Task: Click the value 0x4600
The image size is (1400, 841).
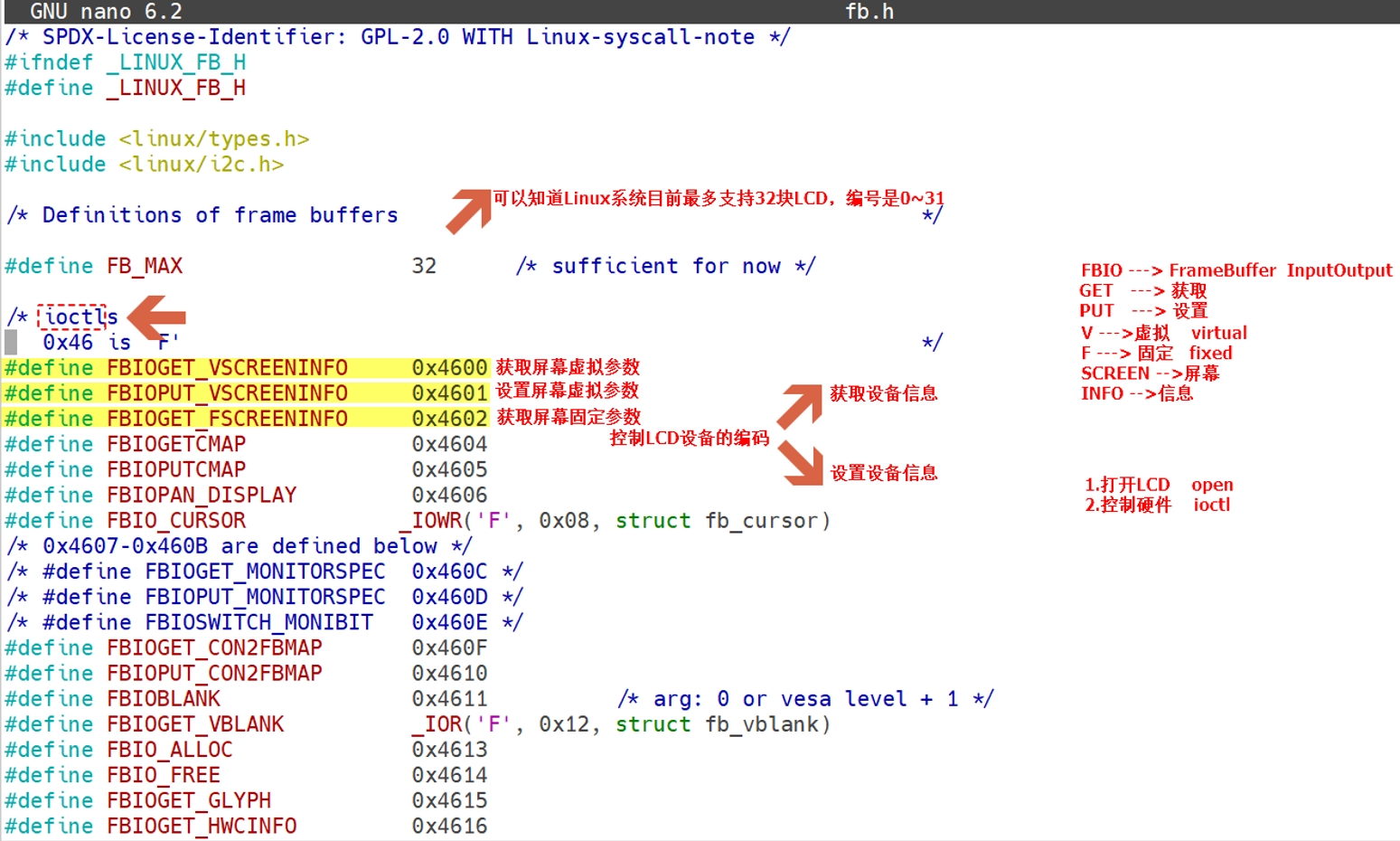Action: click(450, 368)
